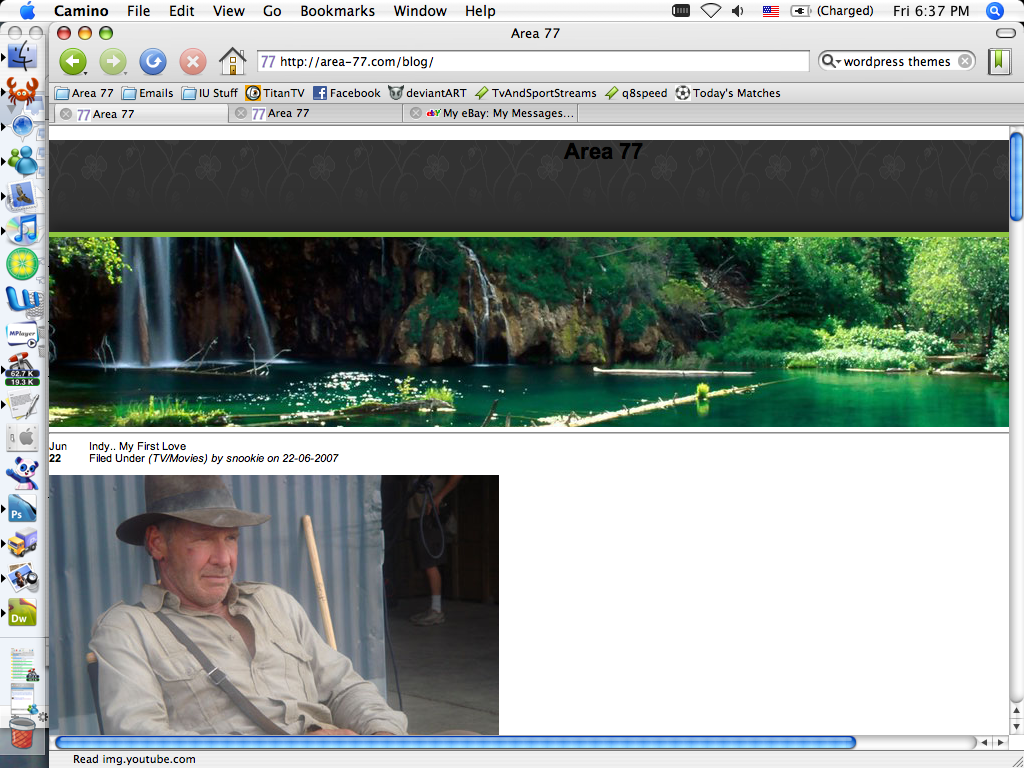Screen dimensions: 1024x768
Task: Open the Edit menu
Action: (x=182, y=10)
